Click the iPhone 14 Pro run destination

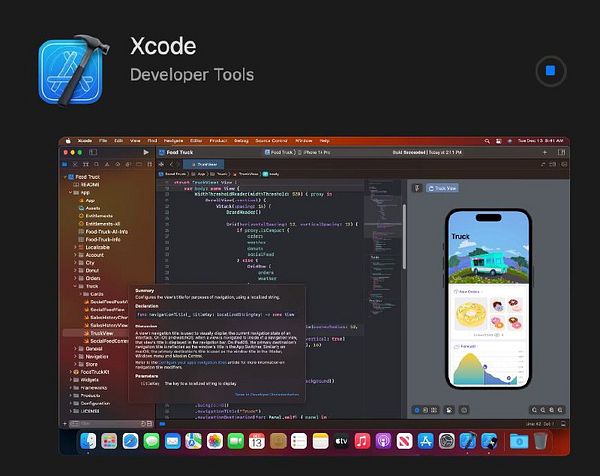(x=314, y=152)
